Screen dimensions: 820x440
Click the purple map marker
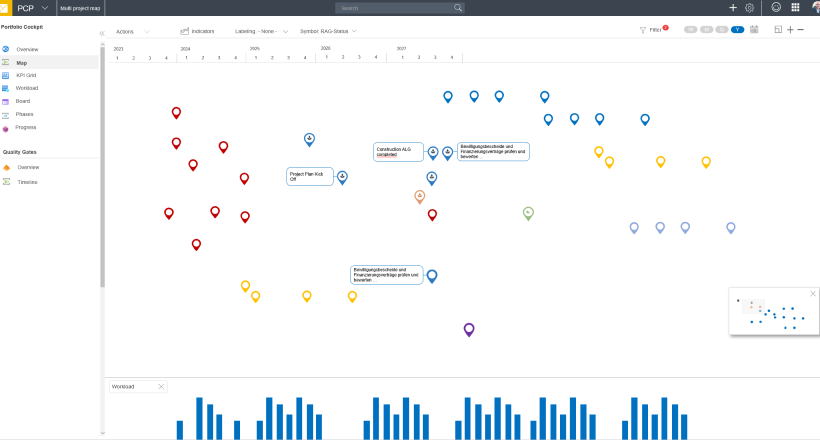pos(468,328)
